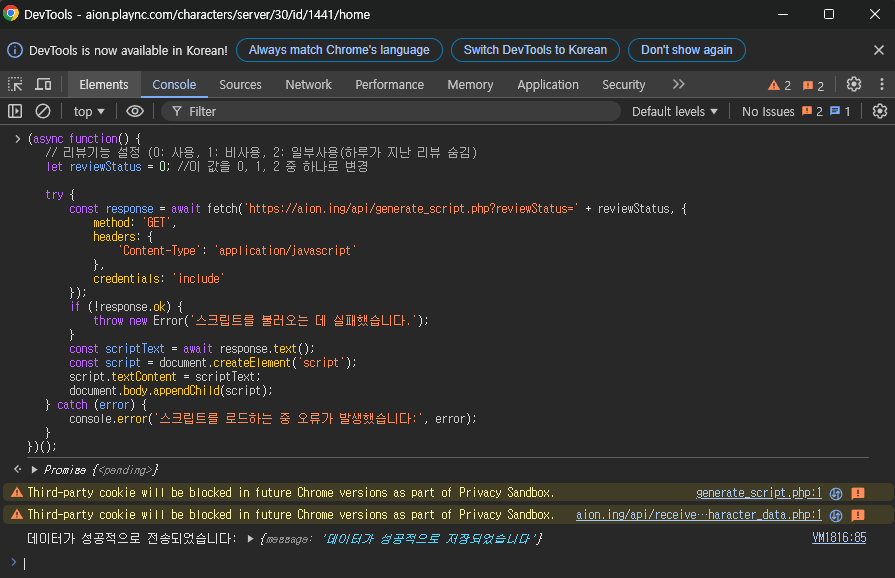Open the 'top' JavaScript context dropdown

coord(90,112)
